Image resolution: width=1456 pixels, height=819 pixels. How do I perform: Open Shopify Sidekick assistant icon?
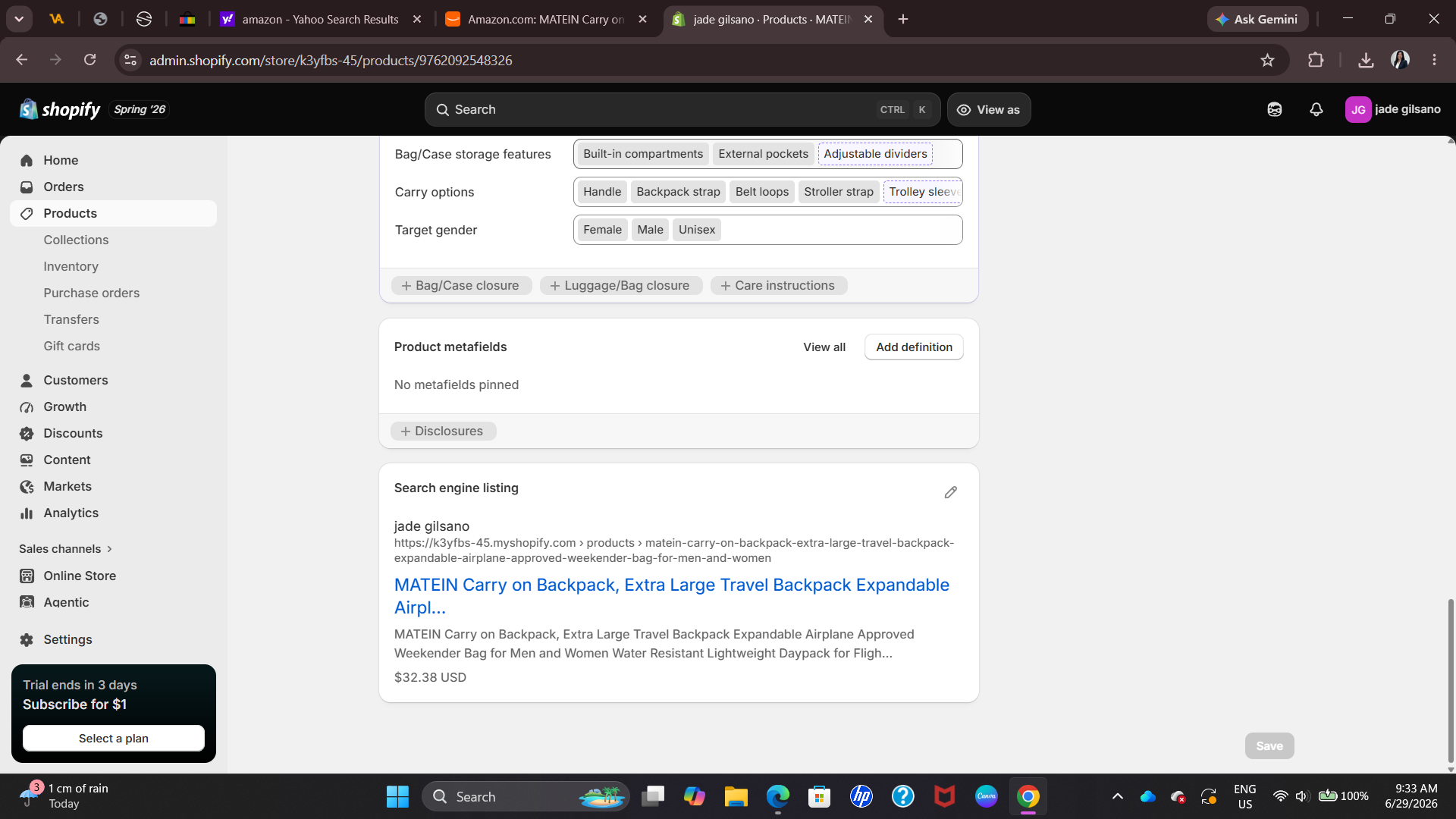coord(1275,110)
